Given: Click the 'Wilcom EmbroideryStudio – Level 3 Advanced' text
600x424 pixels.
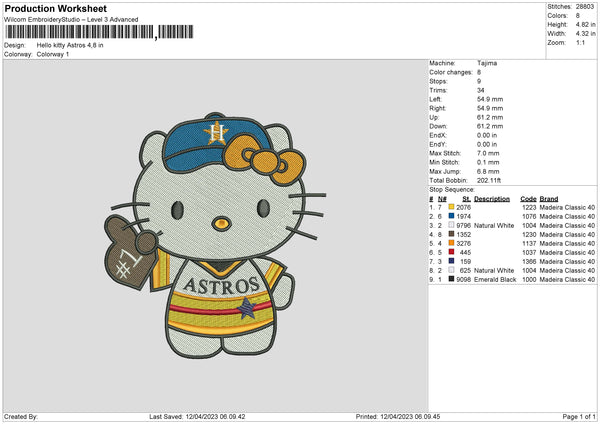Looking at the screenshot, I should [x=71, y=20].
